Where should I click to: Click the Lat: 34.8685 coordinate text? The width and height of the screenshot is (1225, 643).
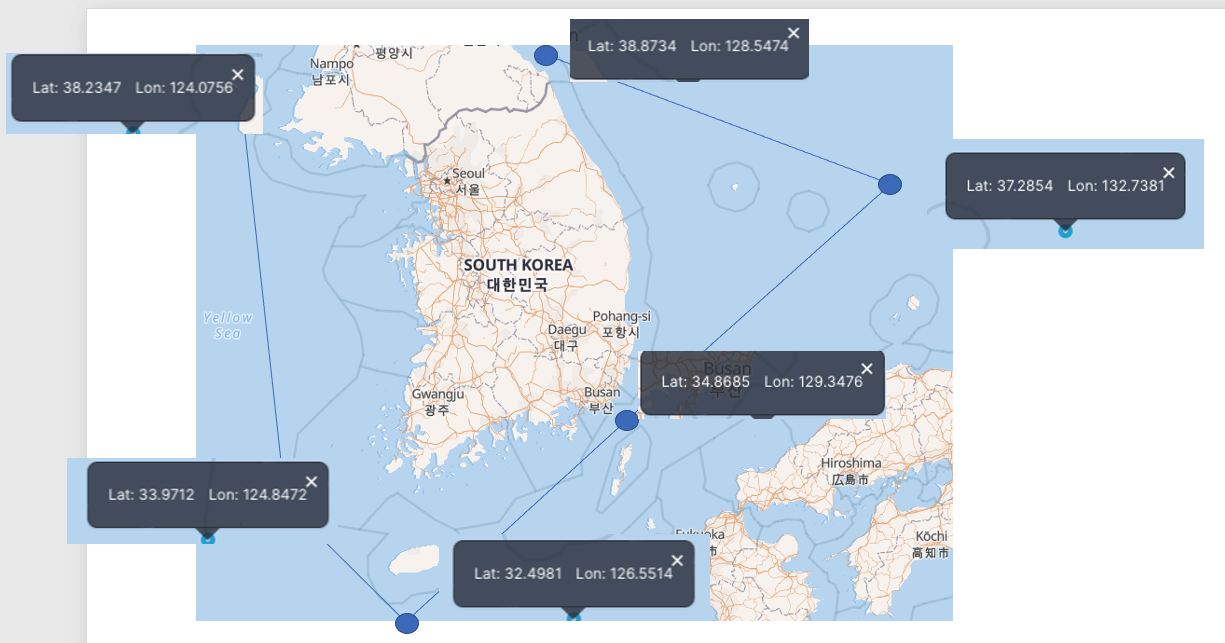pyautogui.click(x=706, y=381)
